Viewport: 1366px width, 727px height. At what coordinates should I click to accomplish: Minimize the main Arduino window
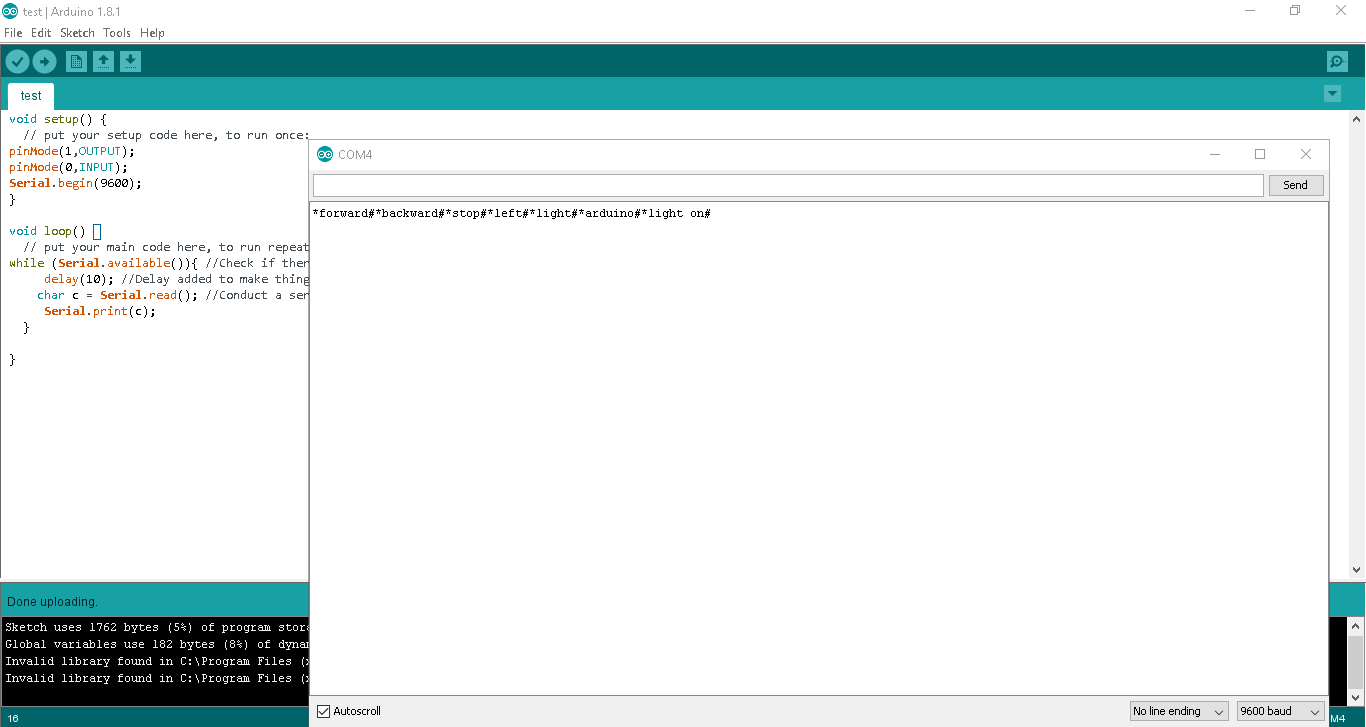pos(1250,11)
